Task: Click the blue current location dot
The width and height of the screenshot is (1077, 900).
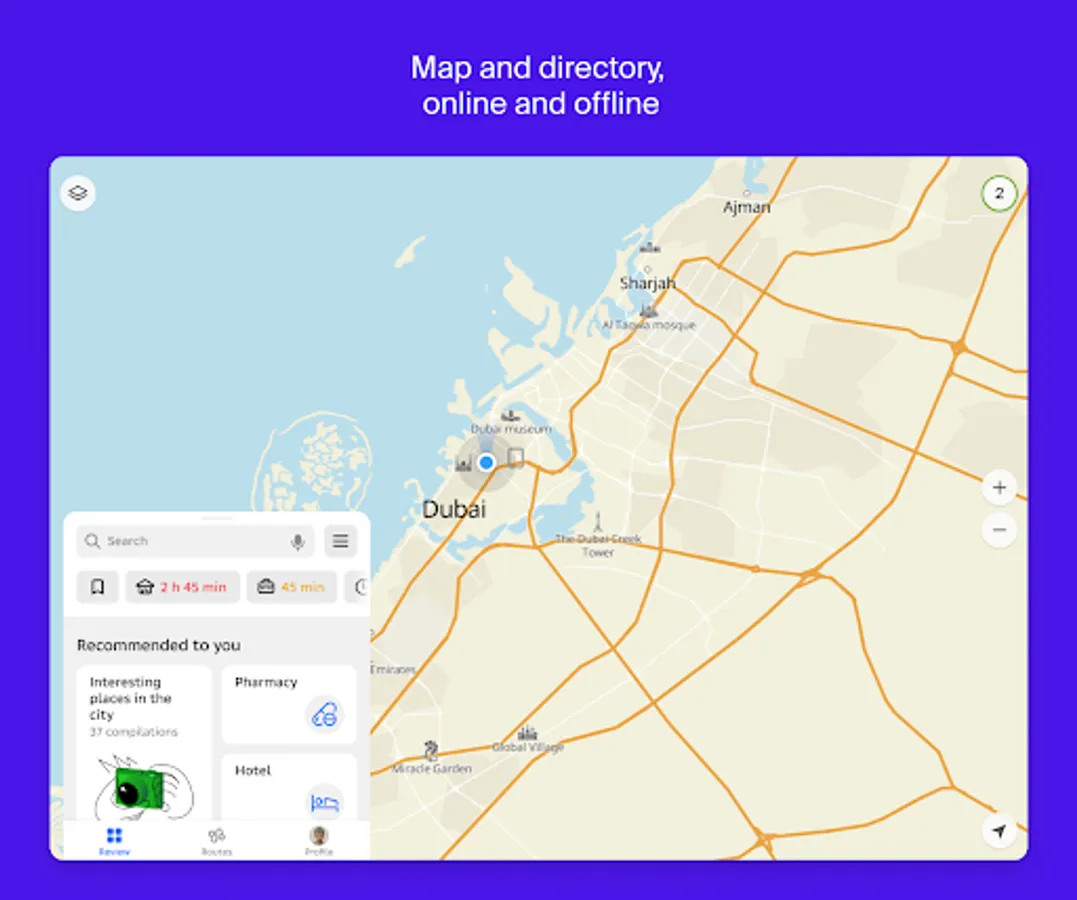Action: point(486,462)
